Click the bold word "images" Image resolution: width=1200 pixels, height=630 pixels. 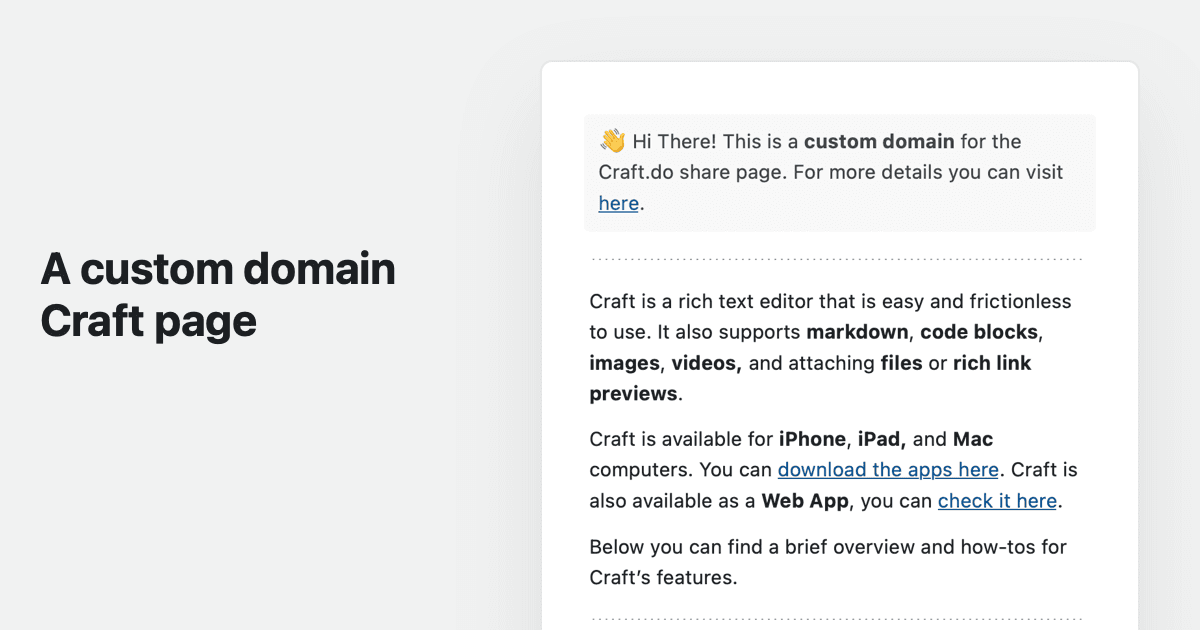[624, 363]
